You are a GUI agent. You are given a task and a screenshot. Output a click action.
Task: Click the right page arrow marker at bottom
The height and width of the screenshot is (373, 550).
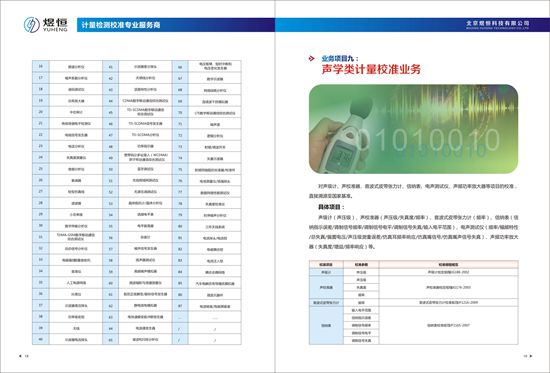pyautogui.click(x=531, y=356)
